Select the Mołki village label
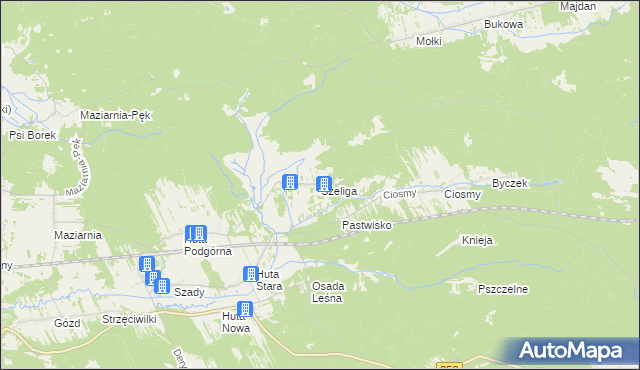This screenshot has height=370, width=640. click(x=429, y=41)
